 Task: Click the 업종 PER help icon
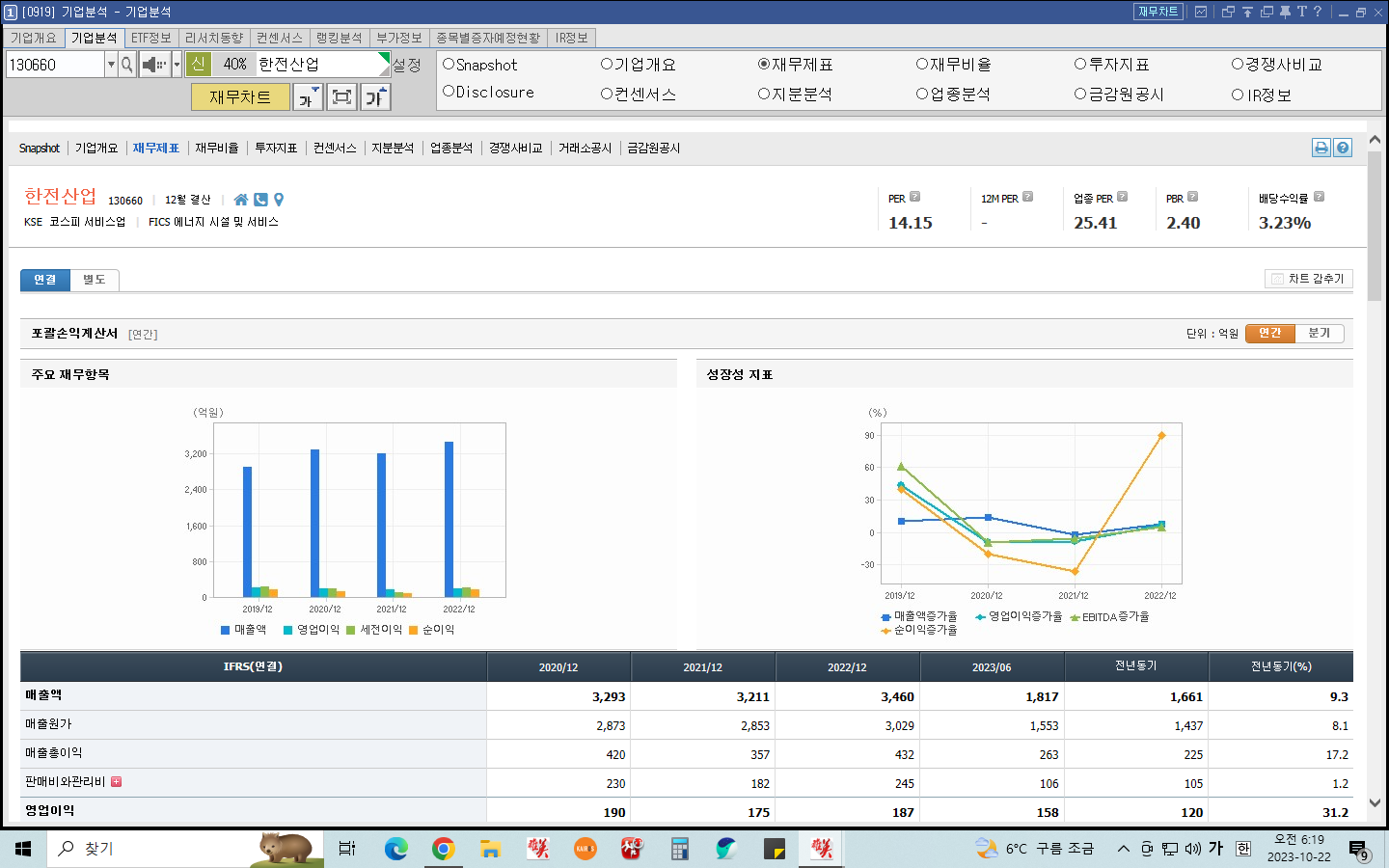point(1122,197)
